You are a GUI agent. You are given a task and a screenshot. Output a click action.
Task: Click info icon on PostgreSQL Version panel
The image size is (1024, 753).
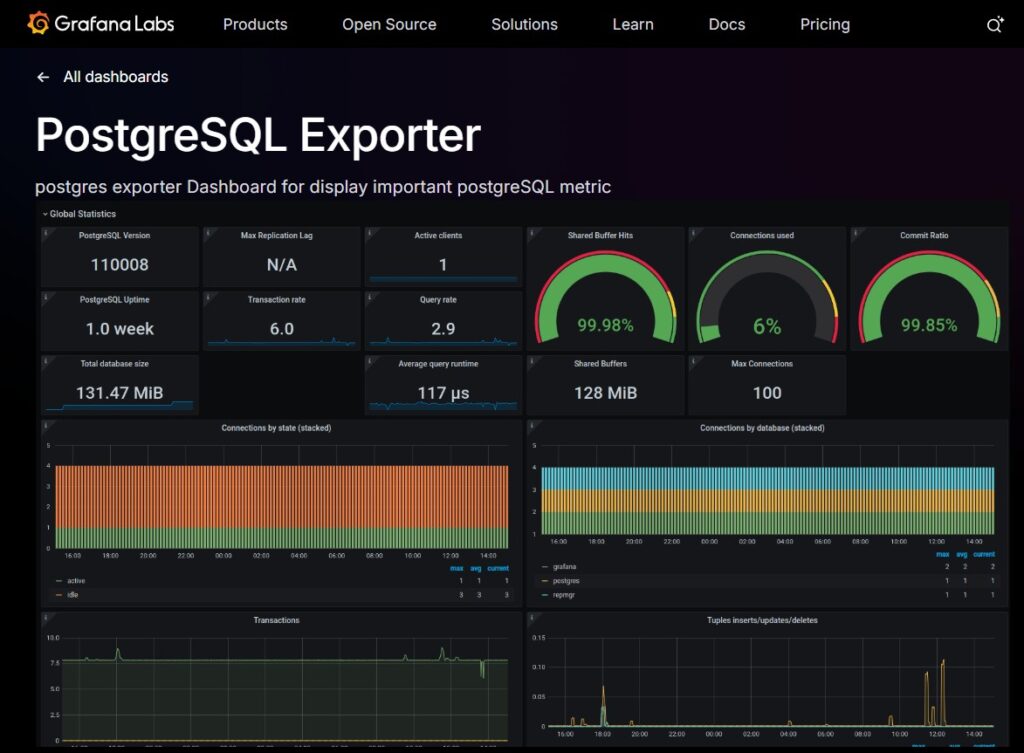(47, 233)
